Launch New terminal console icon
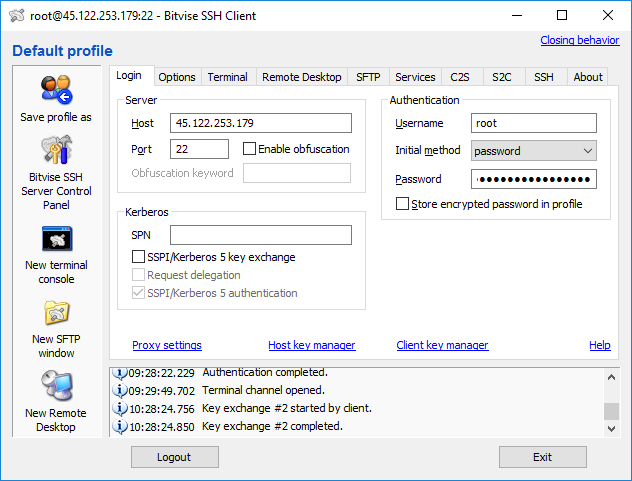This screenshot has width=632, height=481. click(56, 239)
